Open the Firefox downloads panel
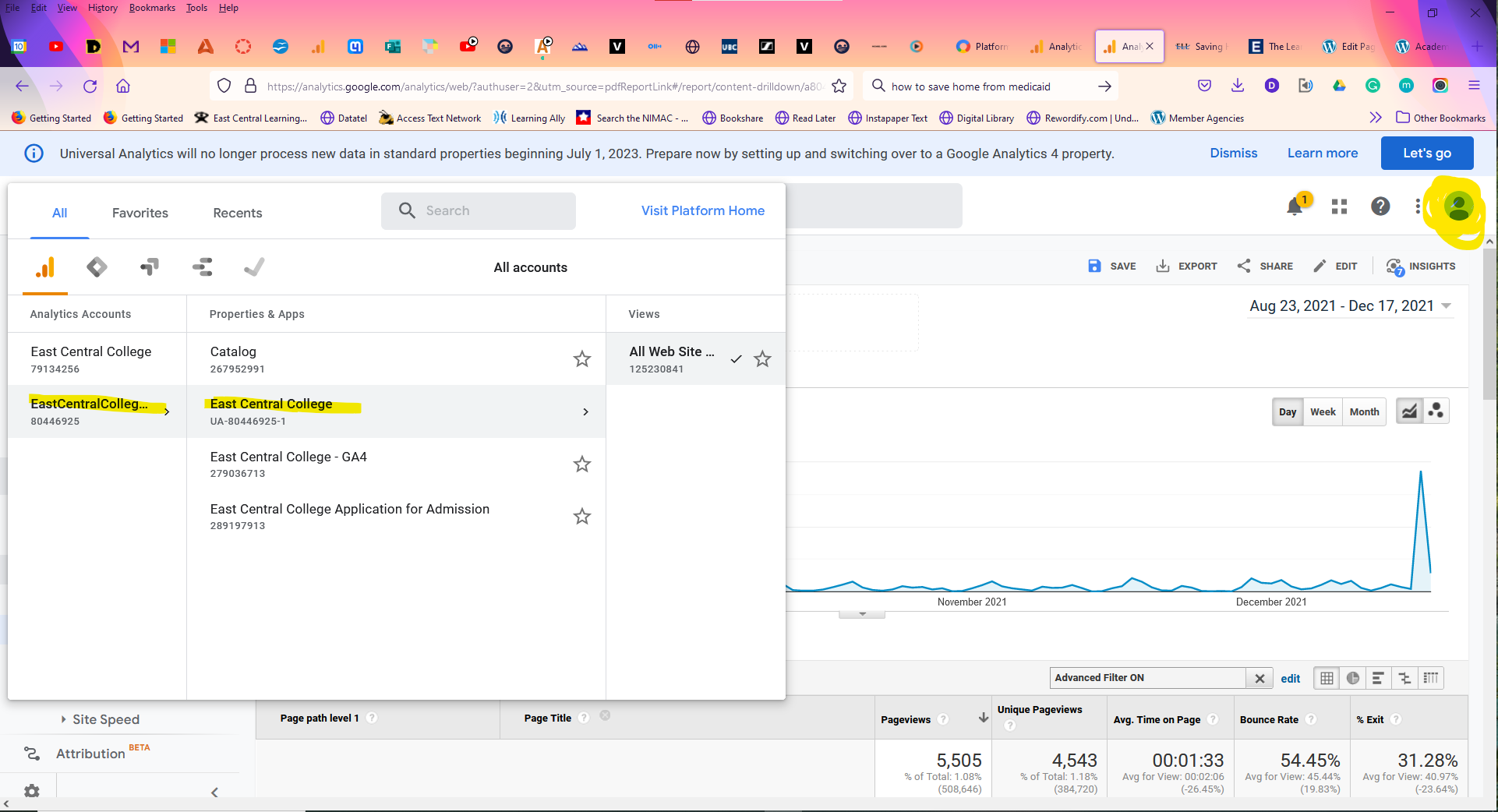Image resolution: width=1498 pixels, height=812 pixels. click(x=1238, y=86)
